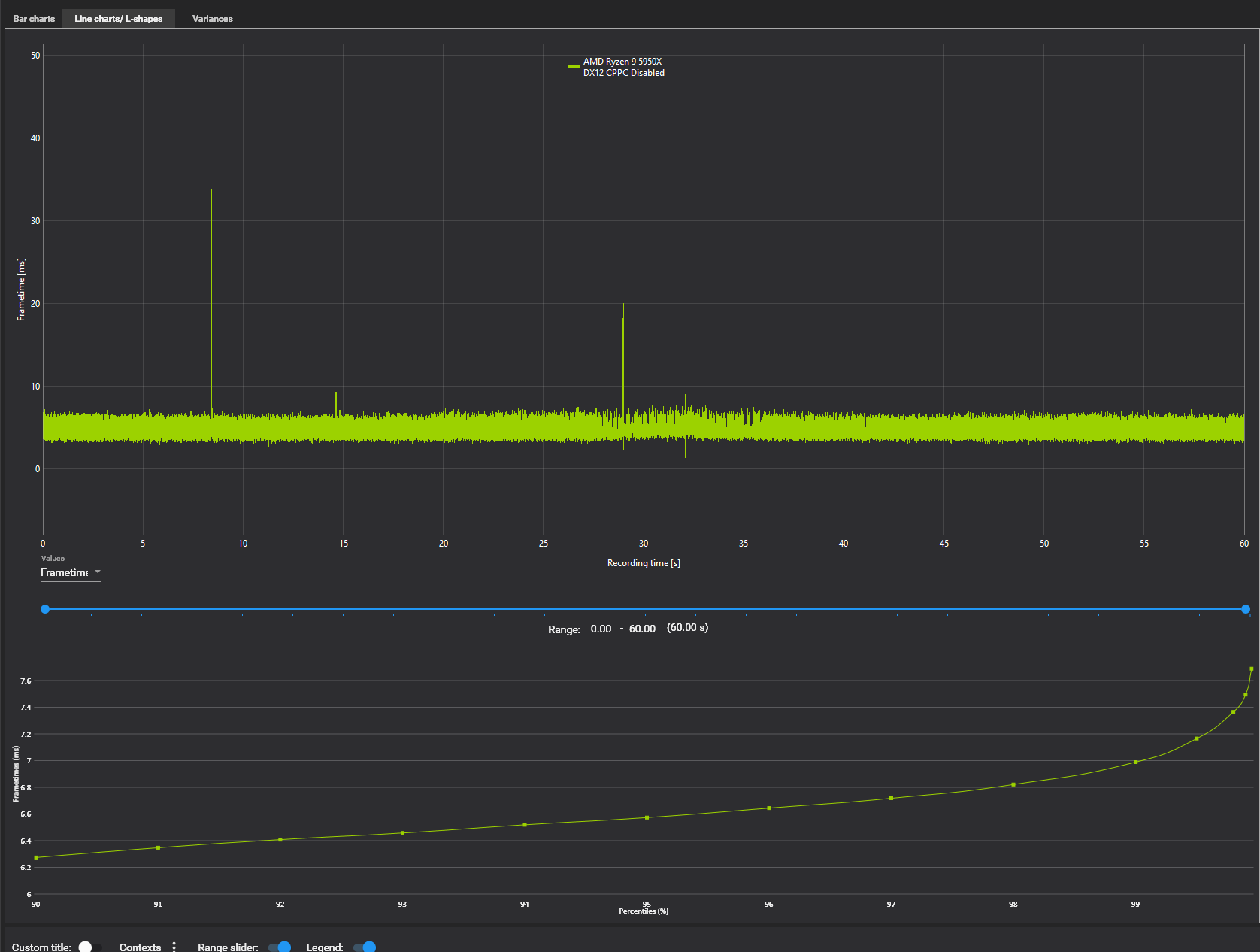Image resolution: width=1260 pixels, height=952 pixels.
Task: Open the Contexts three-dot menu
Action: 174,947
